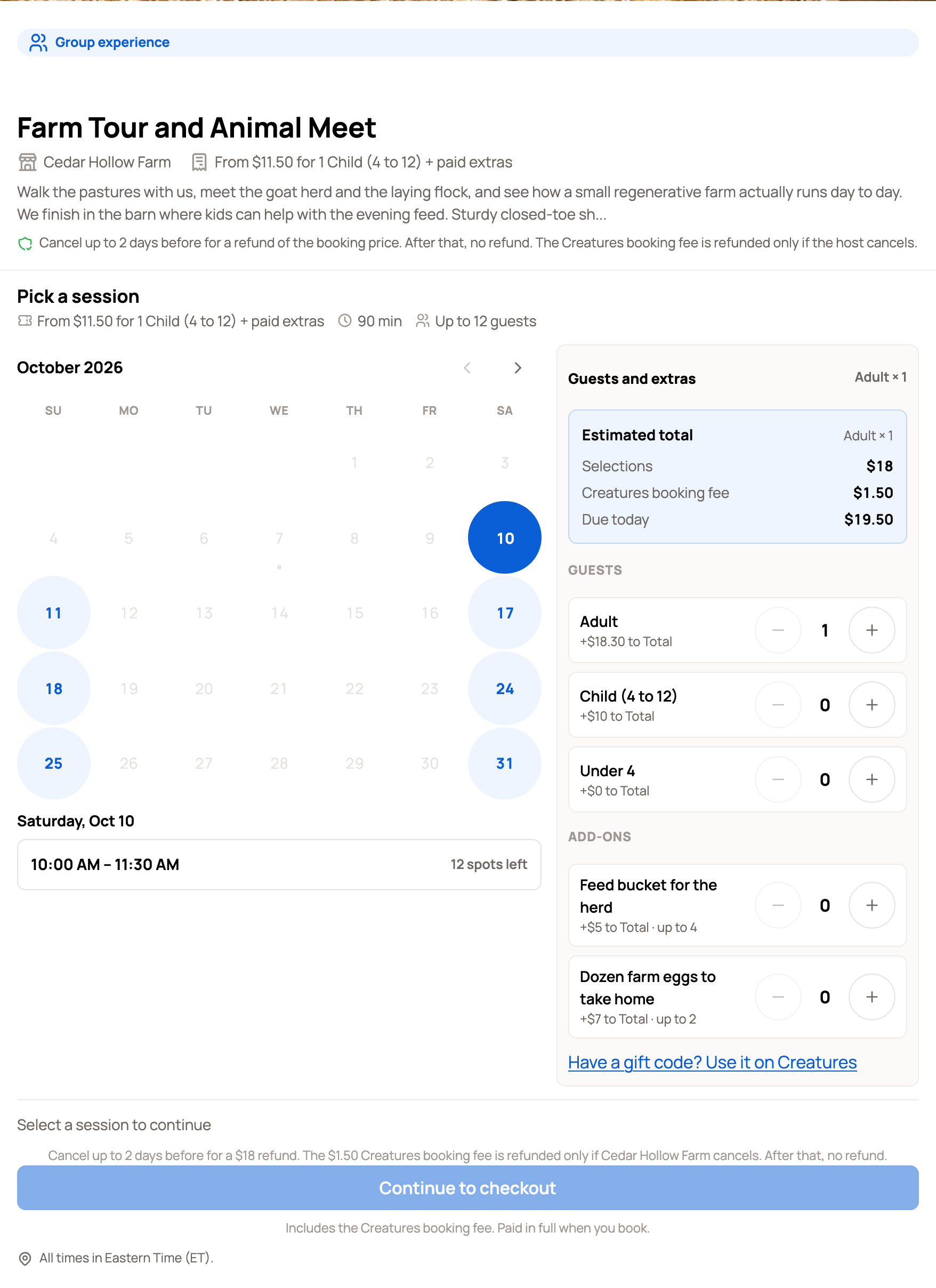Viewport: 936px width, 1288px height.
Task: Click the Due today $19.50 amount
Action: click(x=868, y=520)
